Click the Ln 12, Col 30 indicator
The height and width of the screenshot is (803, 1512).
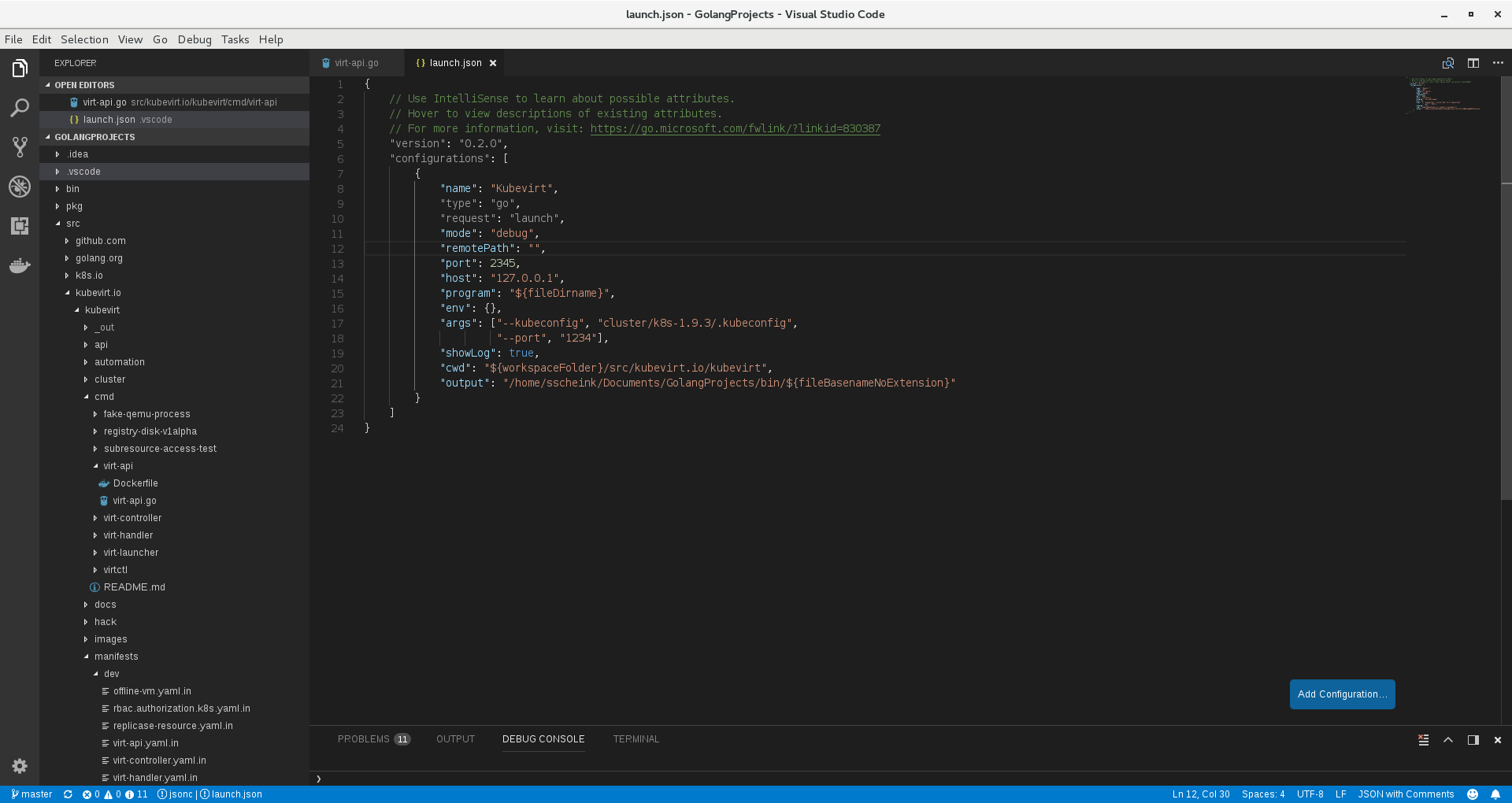click(x=1200, y=794)
